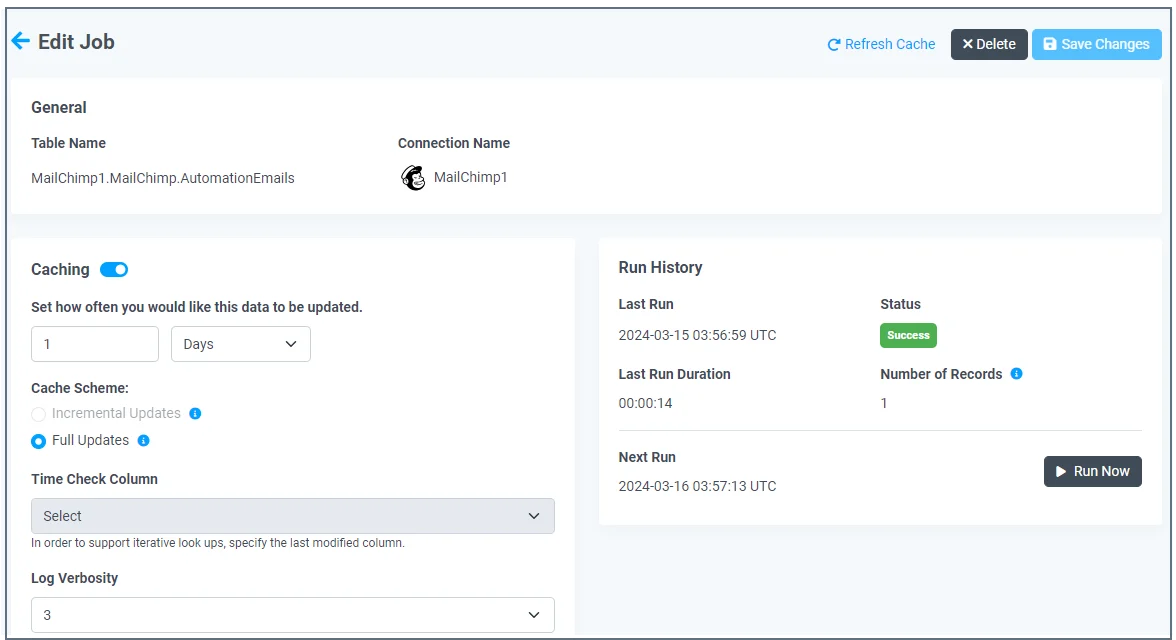Viewport: 1176px width, 640px height.
Task: Open the Days interval unit dropdown
Action: 241,344
